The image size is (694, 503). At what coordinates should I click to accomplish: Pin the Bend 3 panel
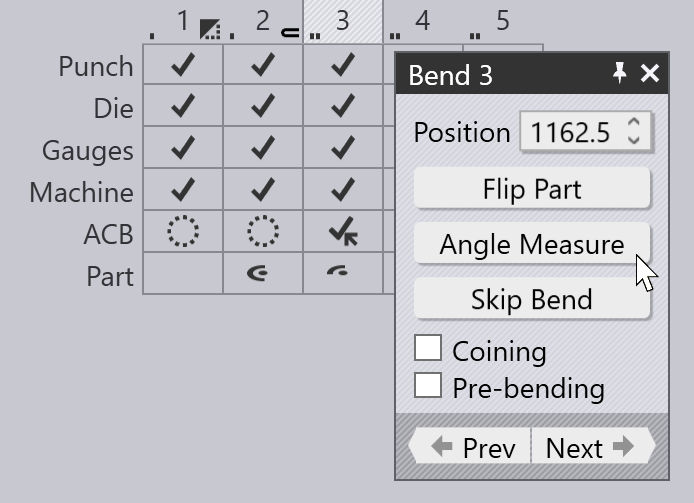tap(620, 73)
